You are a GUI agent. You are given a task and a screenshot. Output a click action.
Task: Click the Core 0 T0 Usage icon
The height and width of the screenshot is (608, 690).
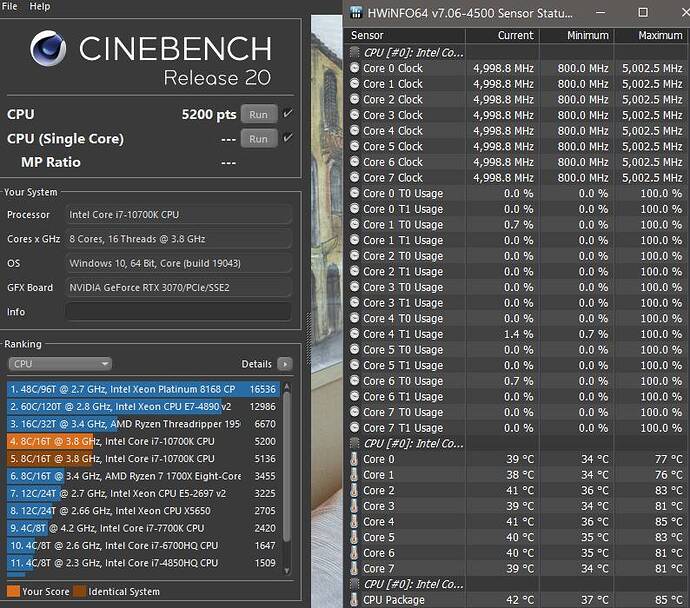[354, 193]
